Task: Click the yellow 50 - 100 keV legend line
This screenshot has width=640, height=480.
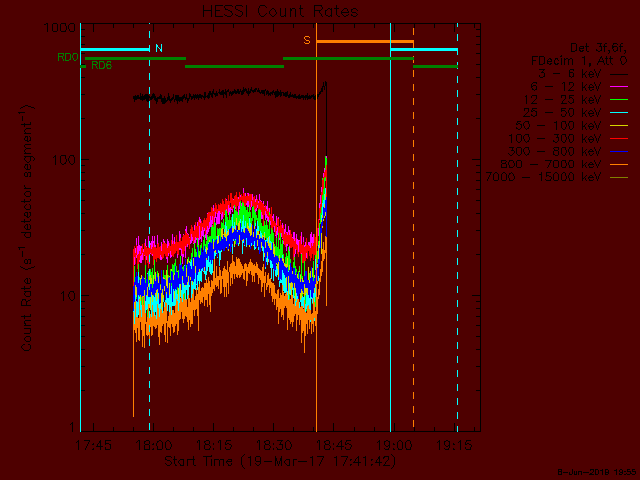Action: point(619,126)
